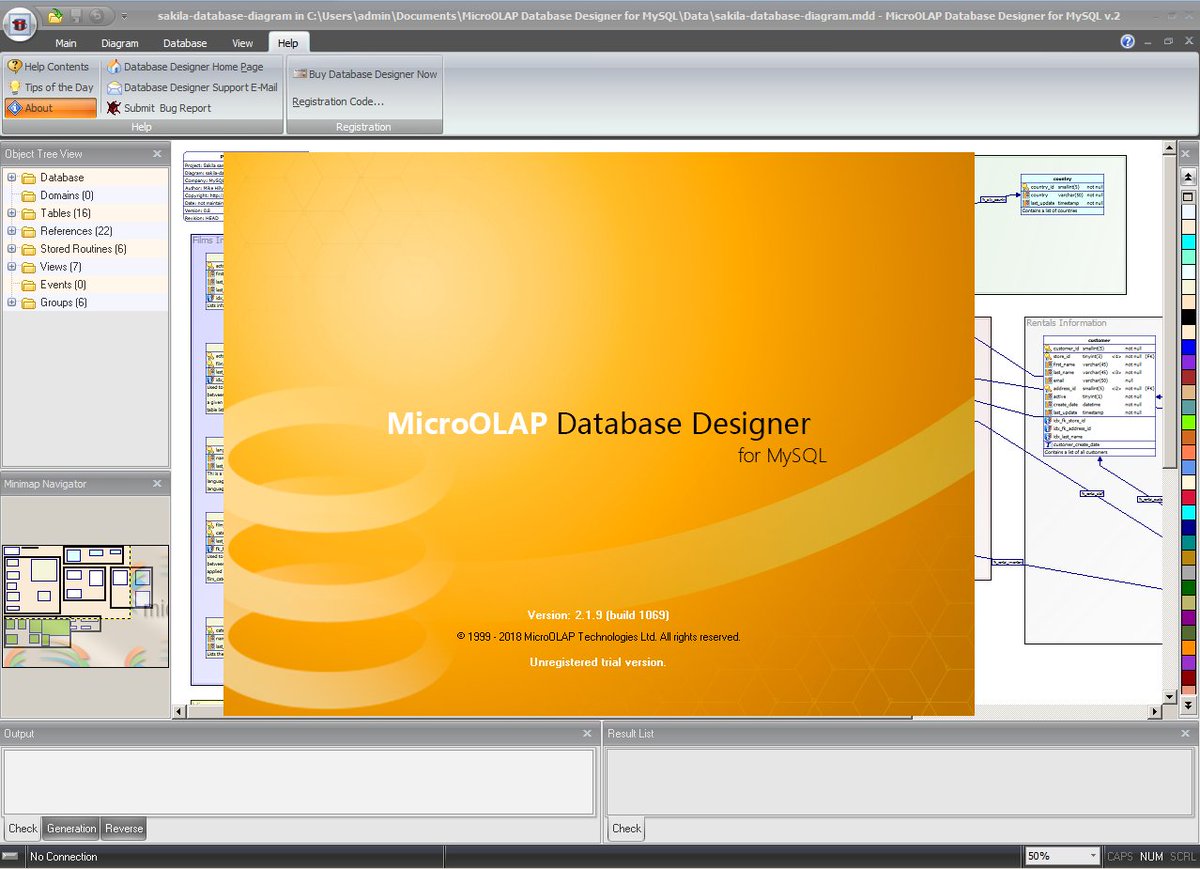This screenshot has height=869, width=1200.
Task: Click the blue help question mark icon
Action: pyautogui.click(x=1127, y=42)
